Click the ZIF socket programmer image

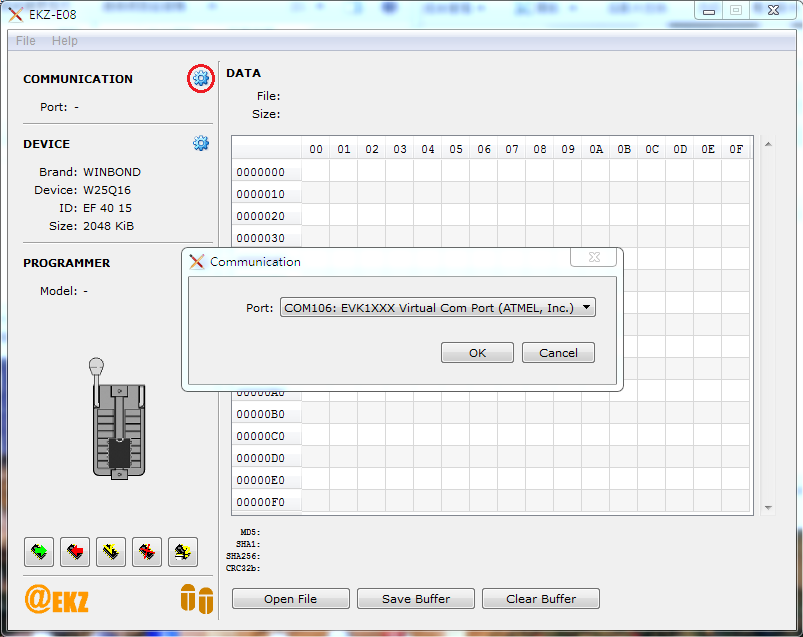(x=118, y=420)
